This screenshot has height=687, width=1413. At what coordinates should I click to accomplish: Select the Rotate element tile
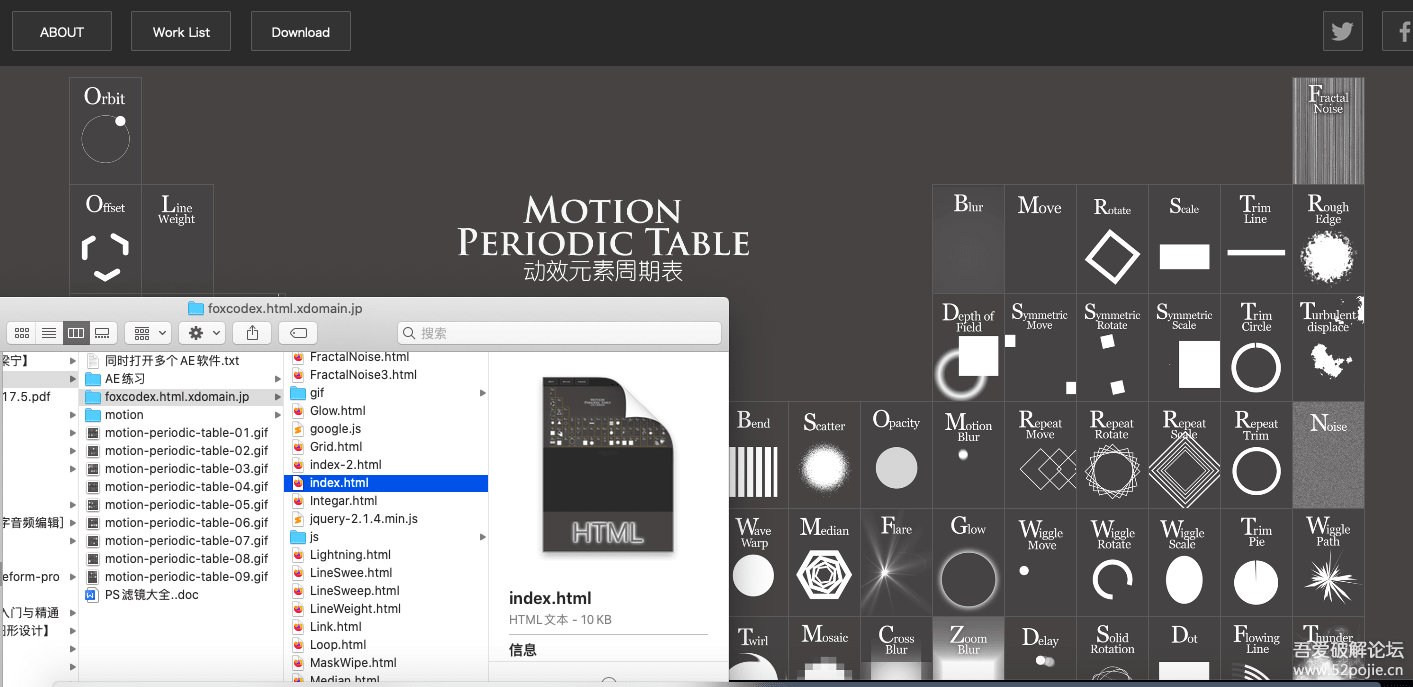coord(1112,238)
